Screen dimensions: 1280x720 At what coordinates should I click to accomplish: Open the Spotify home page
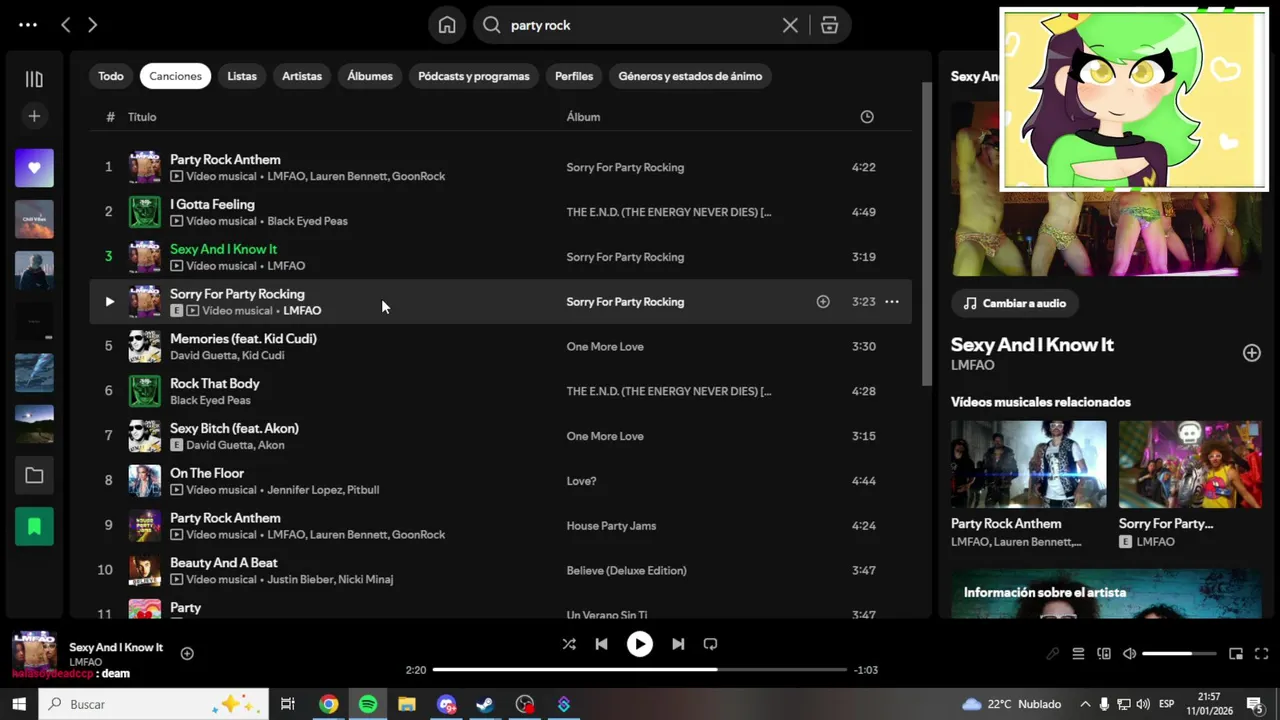(447, 25)
